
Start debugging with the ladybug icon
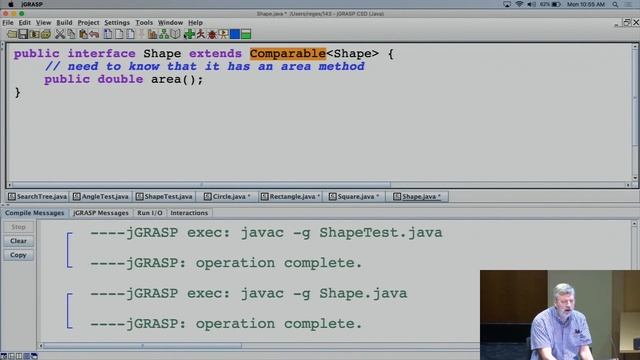[212, 34]
